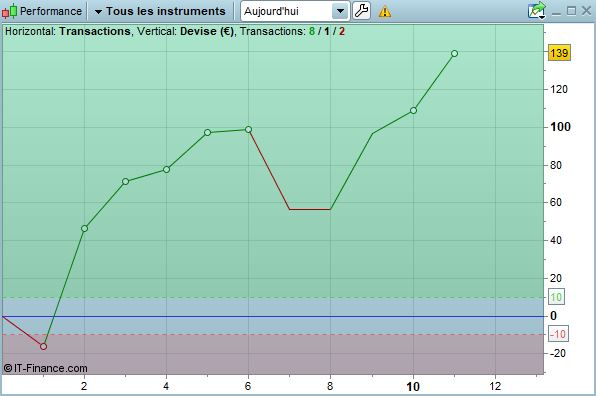This screenshot has width=596, height=396.
Task: Select the yellow 139 value label
Action: pos(559,53)
